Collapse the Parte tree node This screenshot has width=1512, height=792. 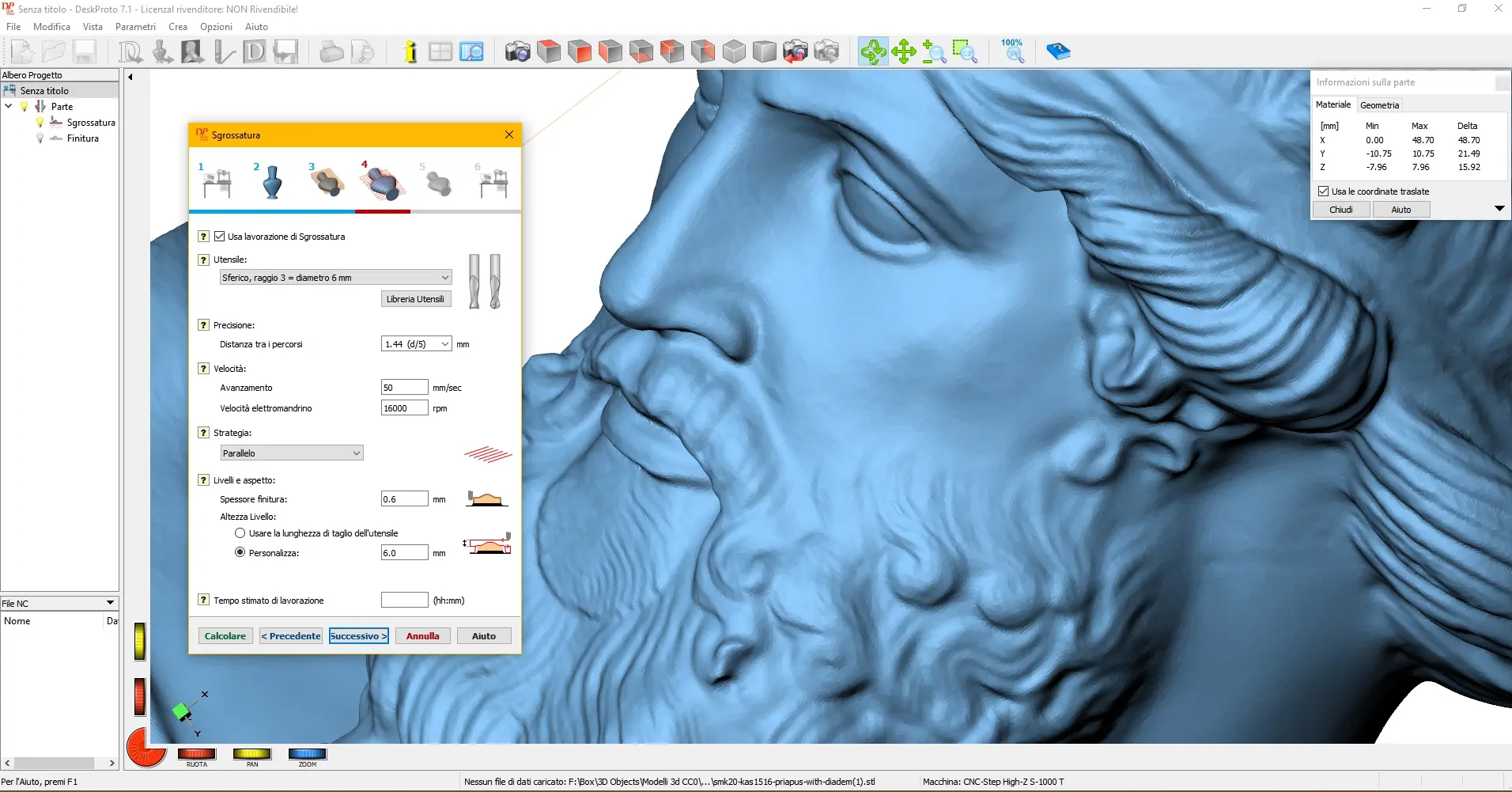point(9,106)
